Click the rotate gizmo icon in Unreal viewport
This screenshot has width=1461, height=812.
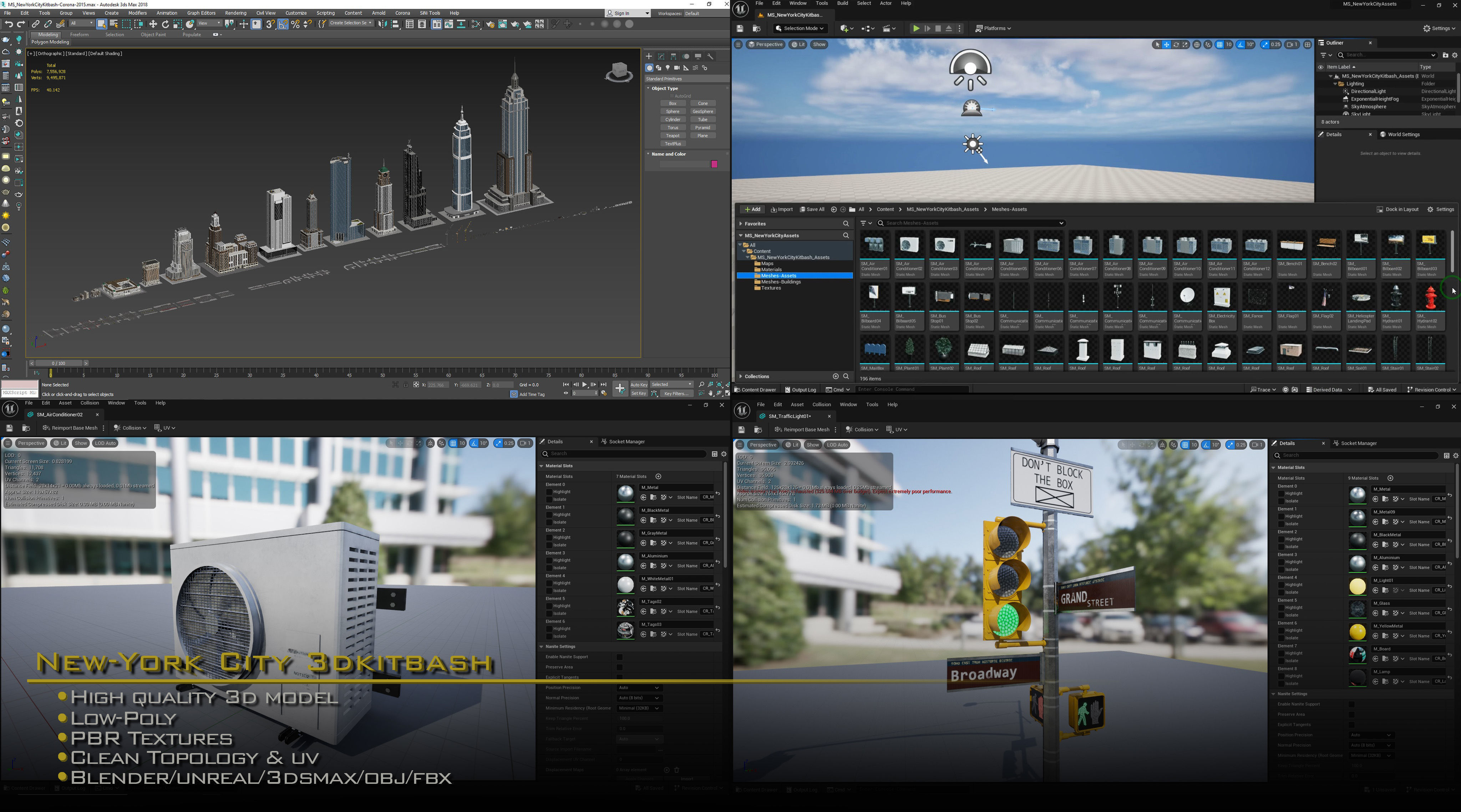(1176, 45)
